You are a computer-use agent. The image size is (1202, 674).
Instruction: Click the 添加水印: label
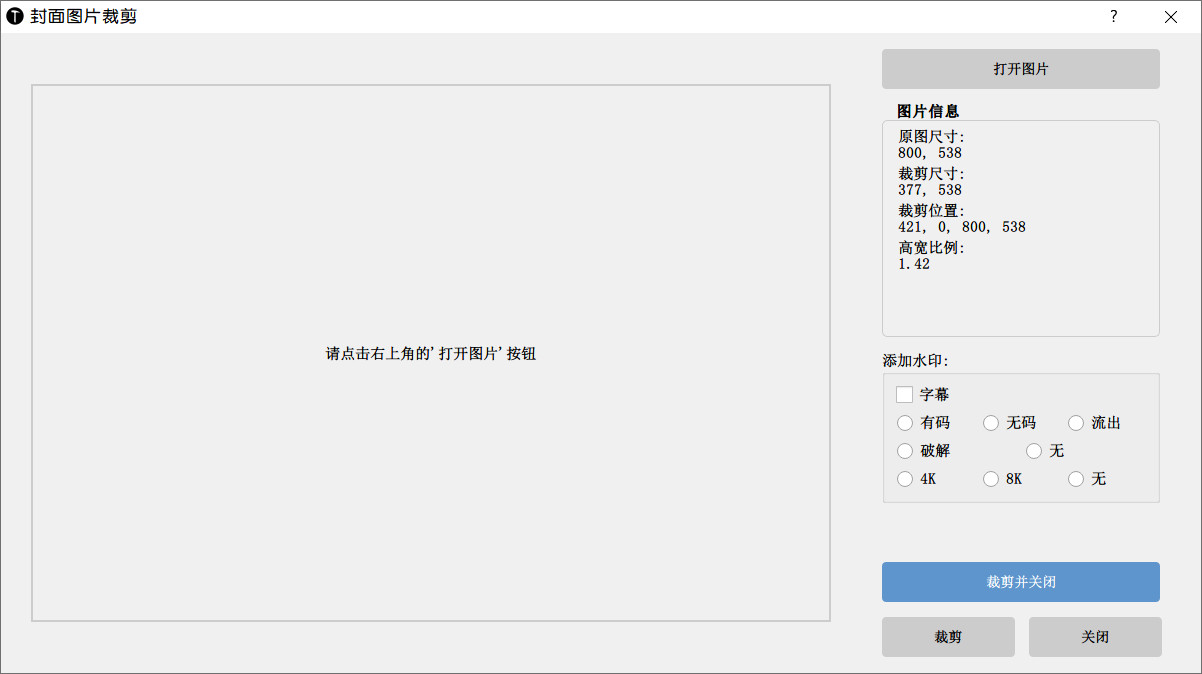pyautogui.click(x=915, y=360)
